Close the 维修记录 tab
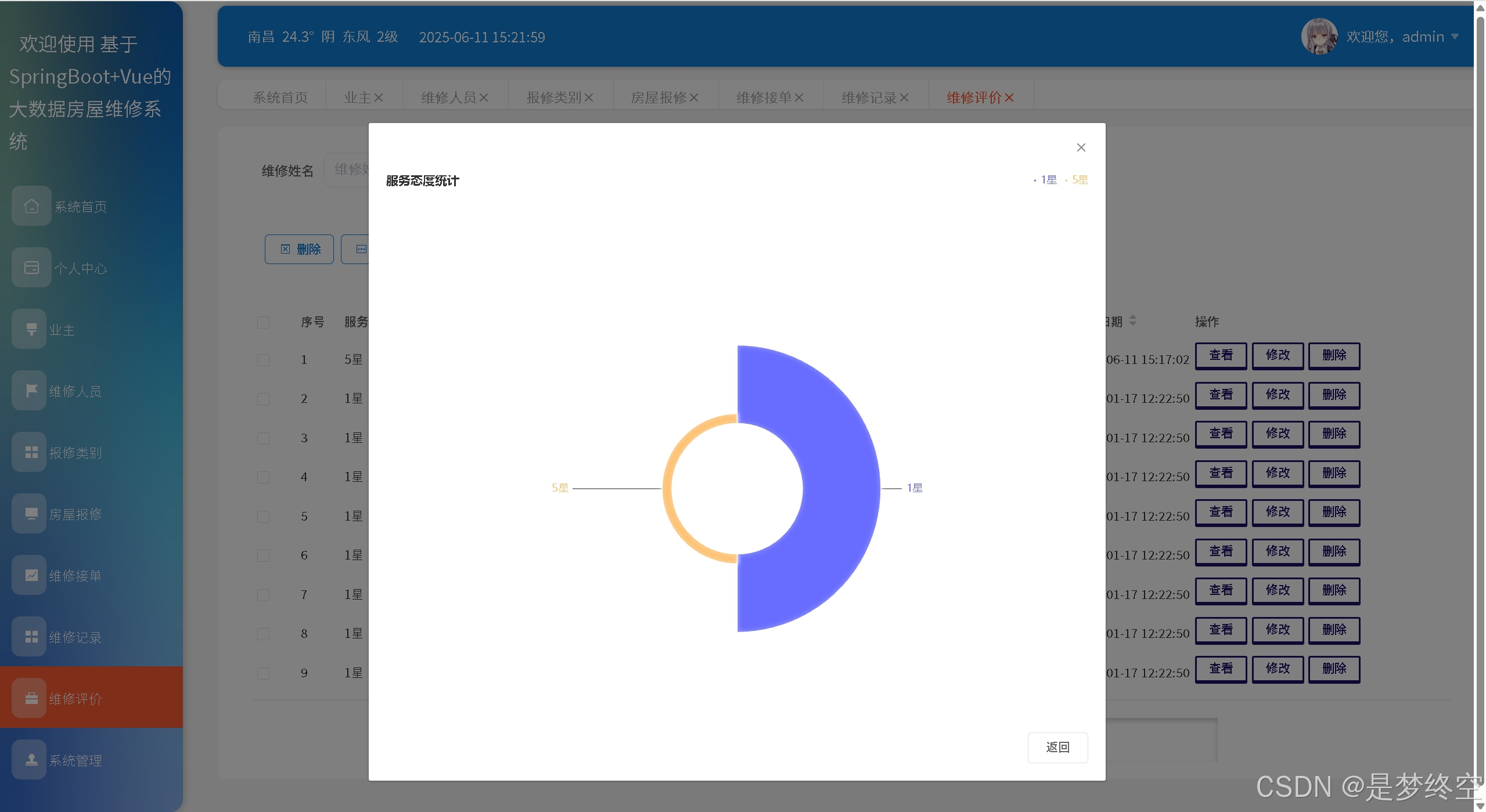Viewport: 1486px width, 812px height. pyautogui.click(x=904, y=98)
